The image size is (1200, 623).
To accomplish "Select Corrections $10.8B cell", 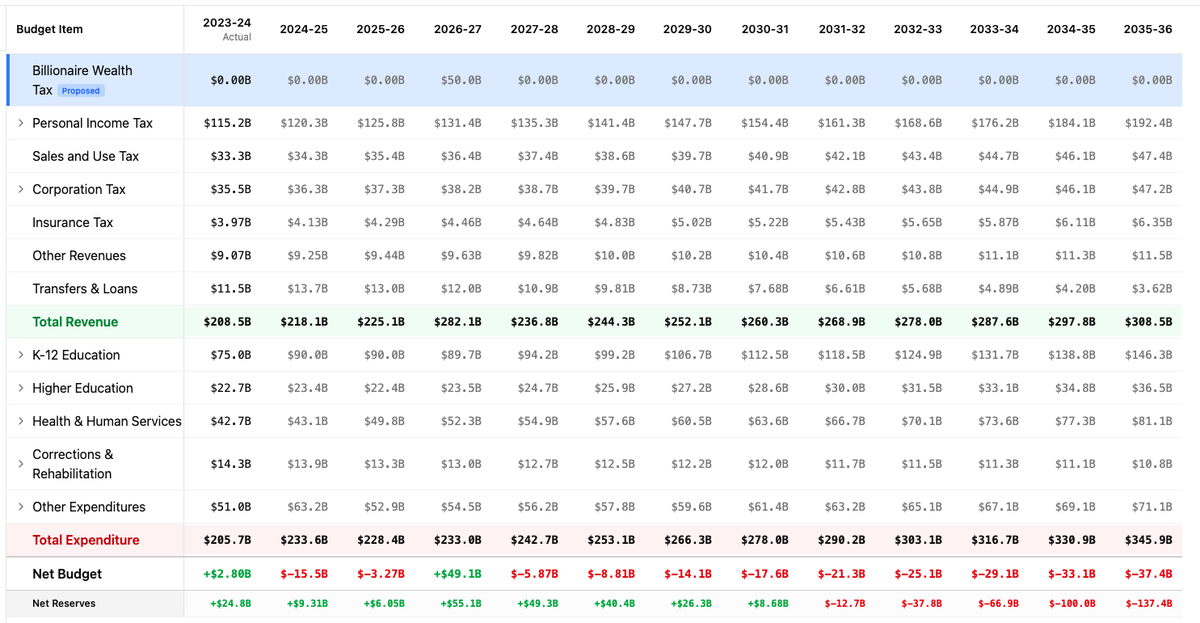I will tap(1151, 464).
